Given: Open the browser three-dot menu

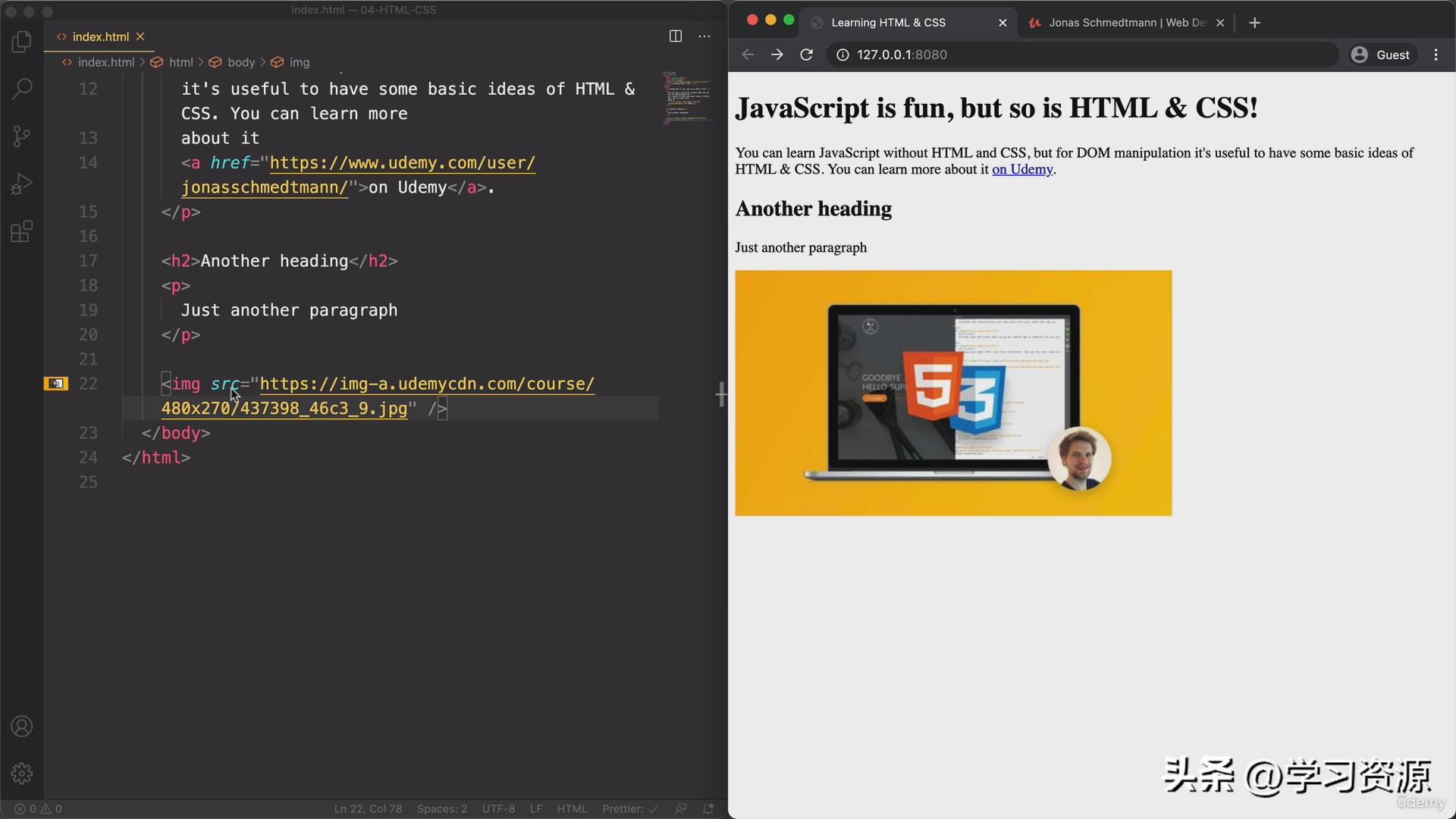Looking at the screenshot, I should pyautogui.click(x=1436, y=54).
